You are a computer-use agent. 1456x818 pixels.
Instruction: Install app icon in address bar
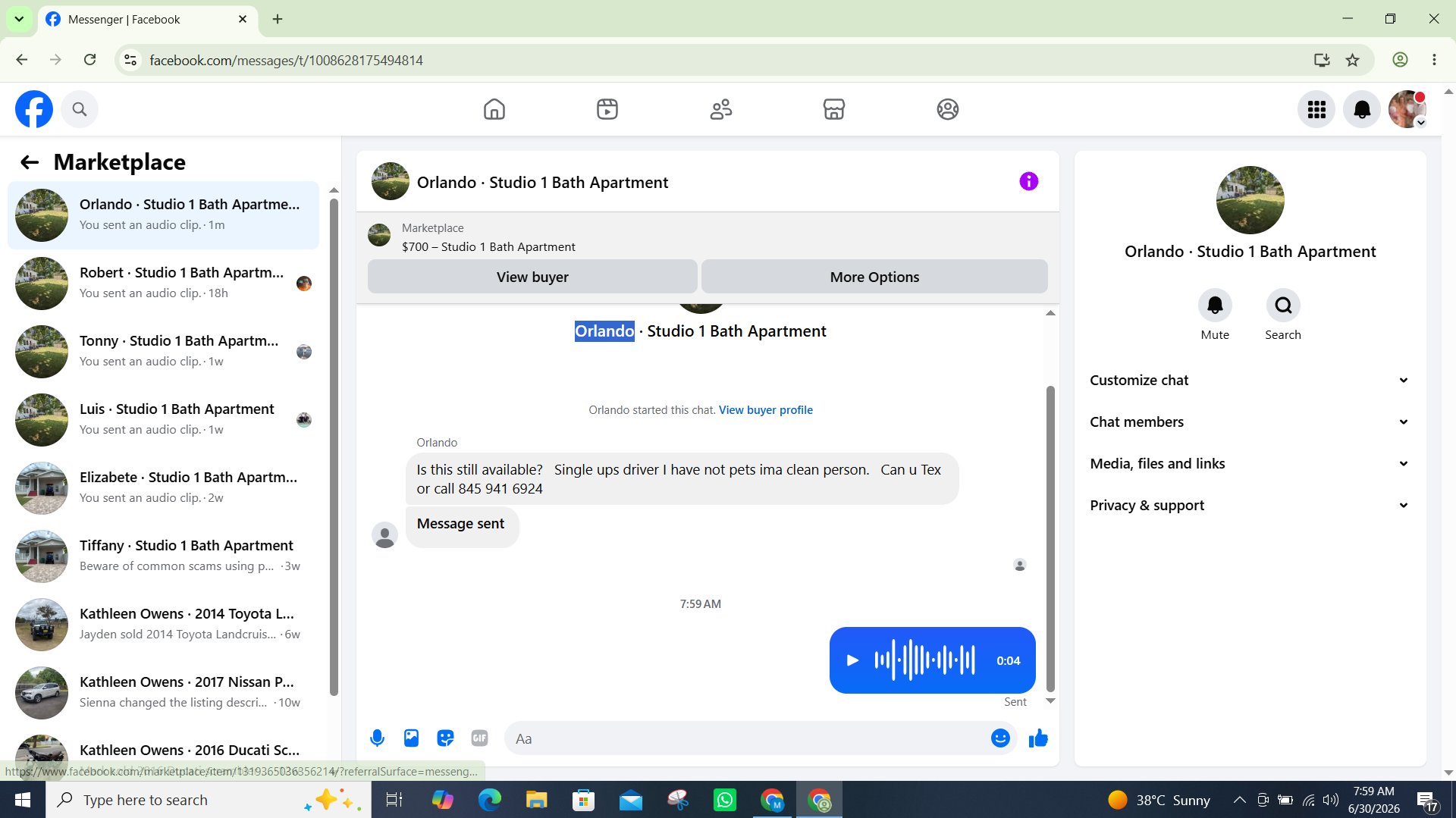(1322, 60)
